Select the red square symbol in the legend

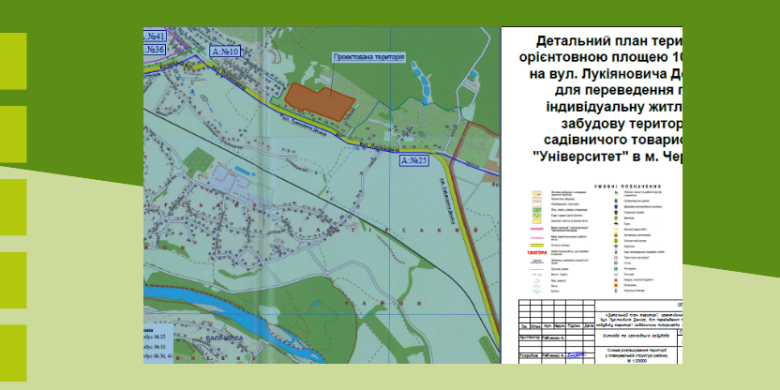[616, 280]
